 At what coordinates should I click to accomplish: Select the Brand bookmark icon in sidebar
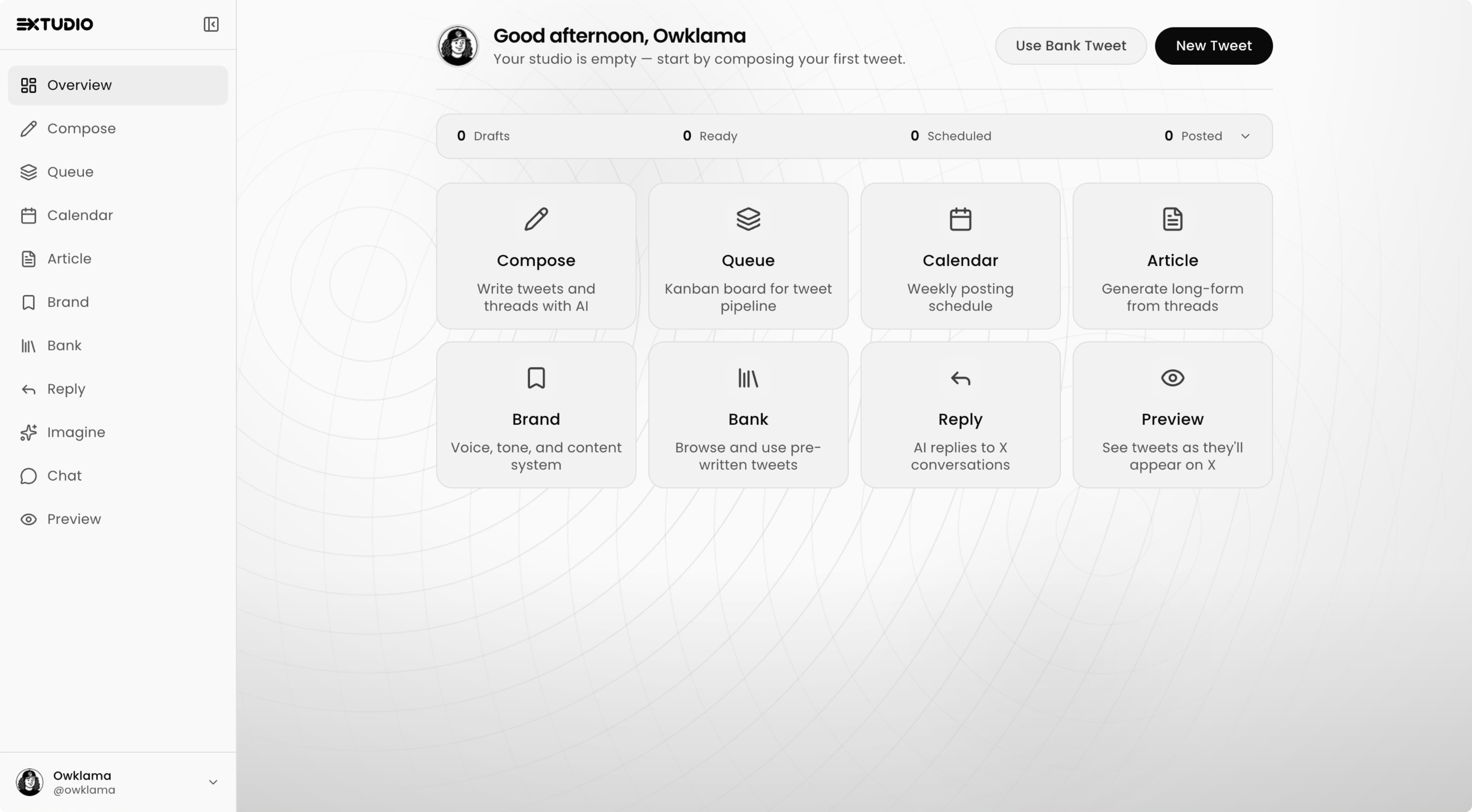29,302
